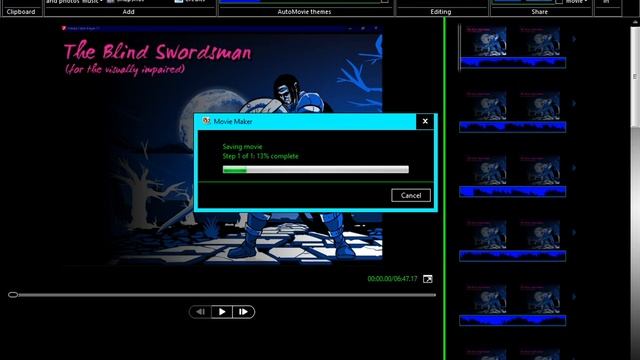640x360 pixels.
Task: Select second clip thumbnail in top storyboard row
Action: point(540,41)
